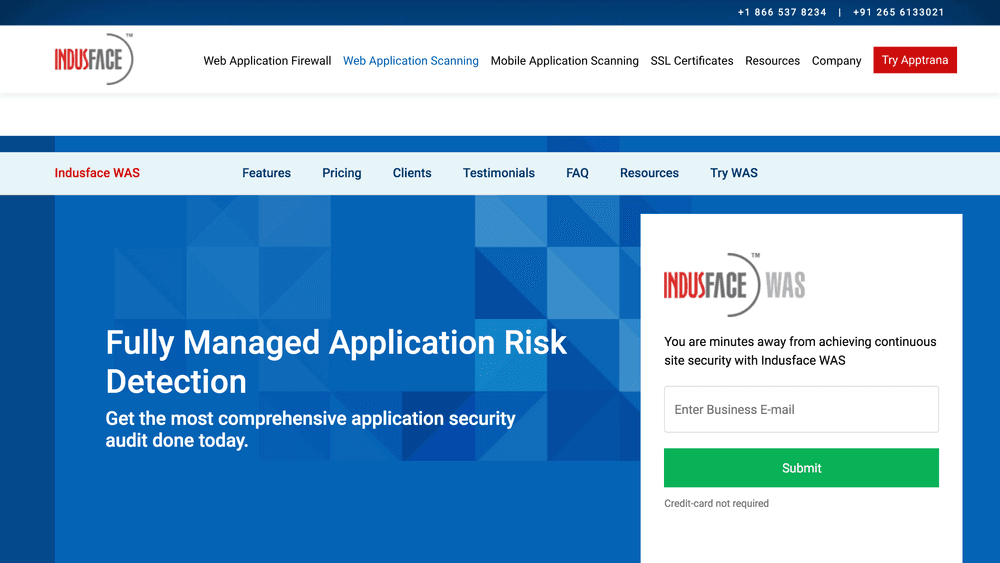The width and height of the screenshot is (1000, 563).
Task: Focus the Enter Business E-mail field
Action: click(801, 409)
